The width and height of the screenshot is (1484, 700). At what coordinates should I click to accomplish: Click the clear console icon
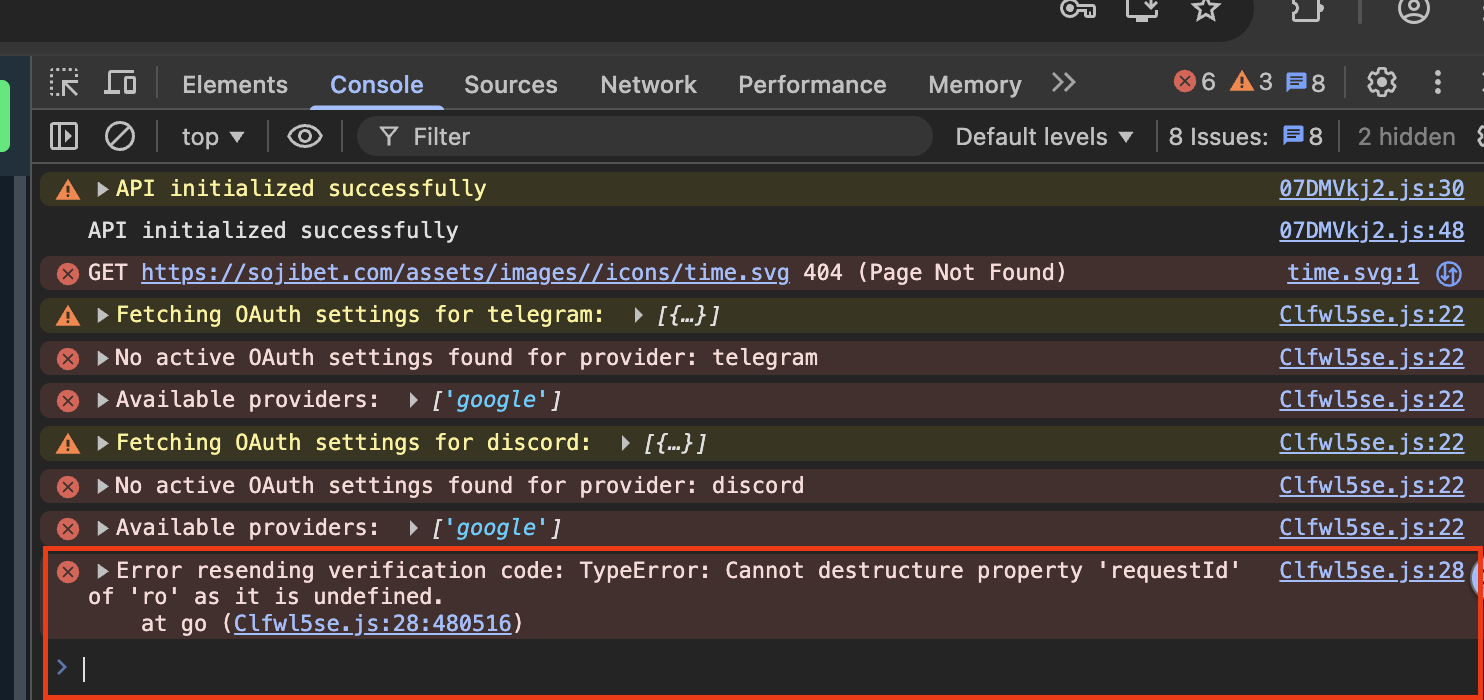120,136
